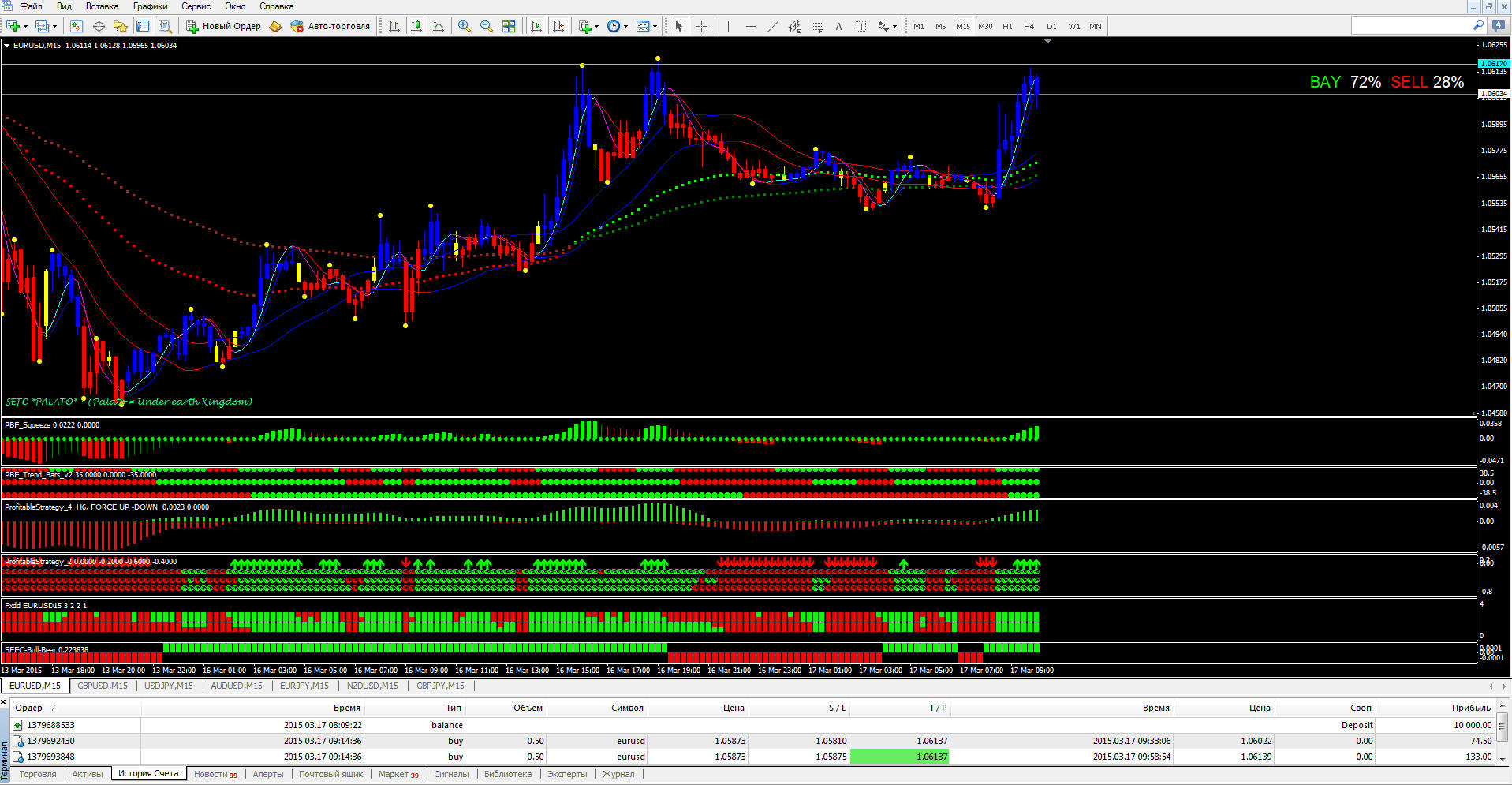The width and height of the screenshot is (1512, 785).
Task: Open the Вставка menu
Action: (102, 6)
